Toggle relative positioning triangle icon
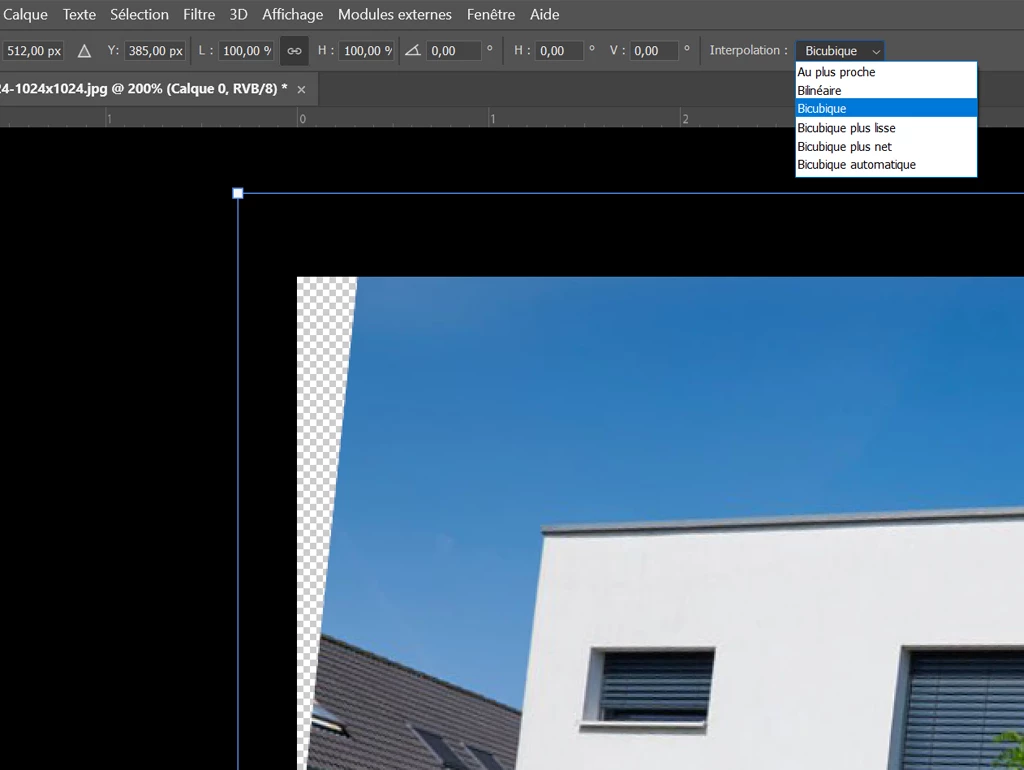The image size is (1024, 770). point(84,51)
